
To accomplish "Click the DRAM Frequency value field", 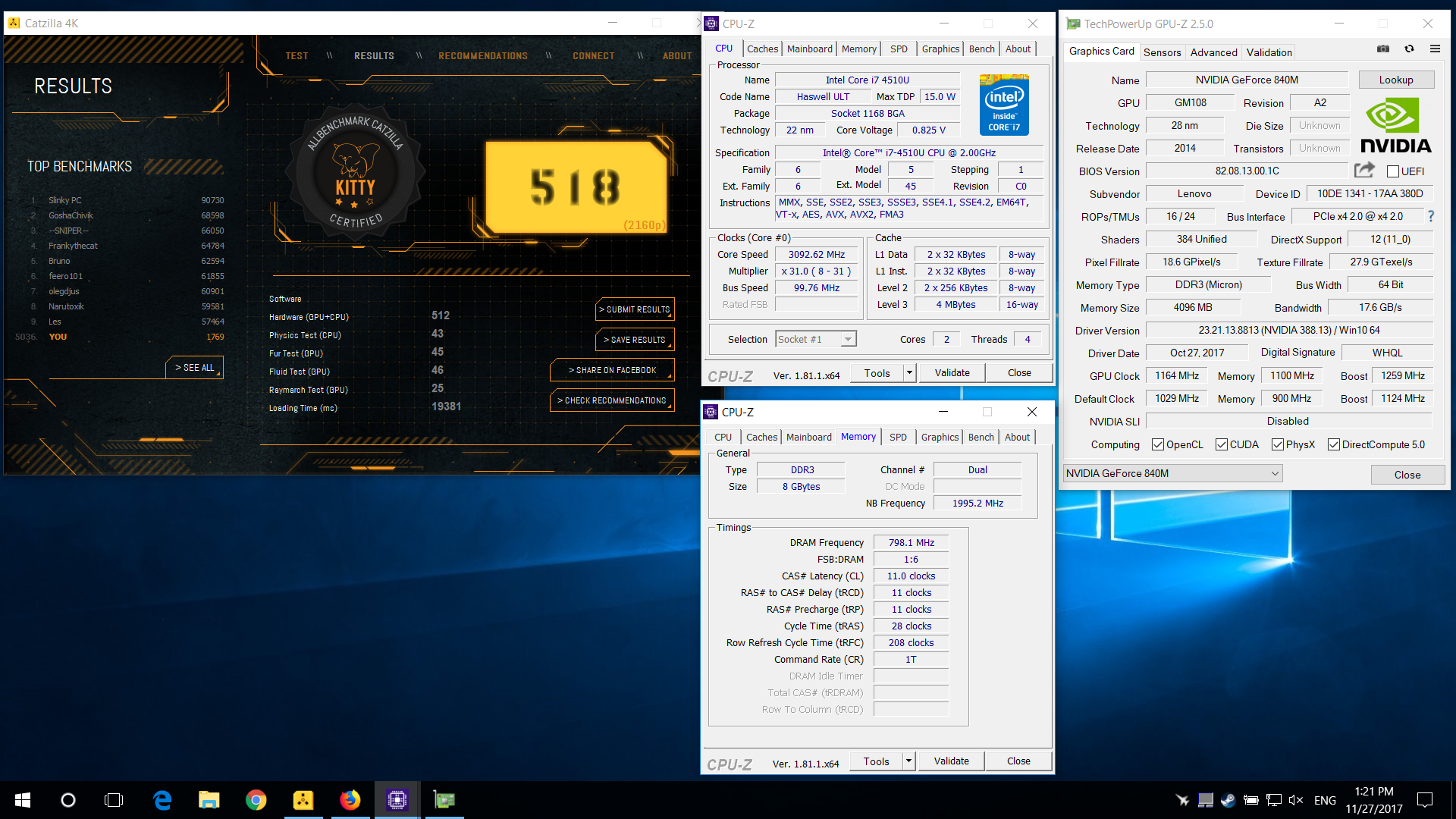I will [x=911, y=542].
